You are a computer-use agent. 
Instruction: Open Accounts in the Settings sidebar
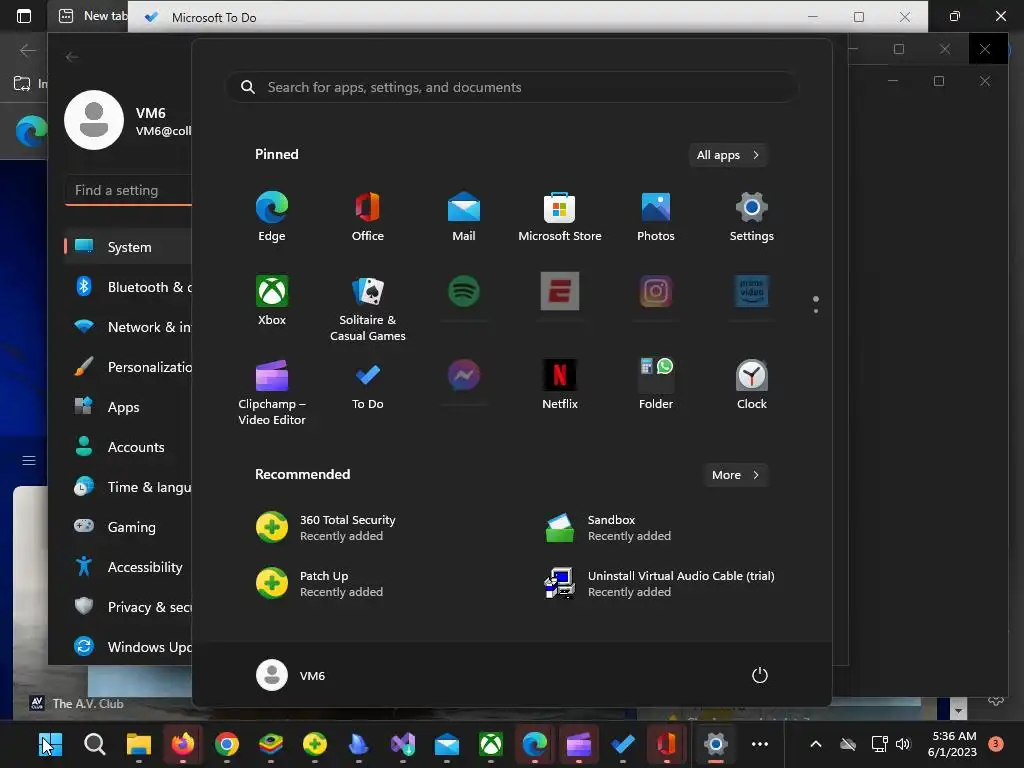(x=128, y=447)
